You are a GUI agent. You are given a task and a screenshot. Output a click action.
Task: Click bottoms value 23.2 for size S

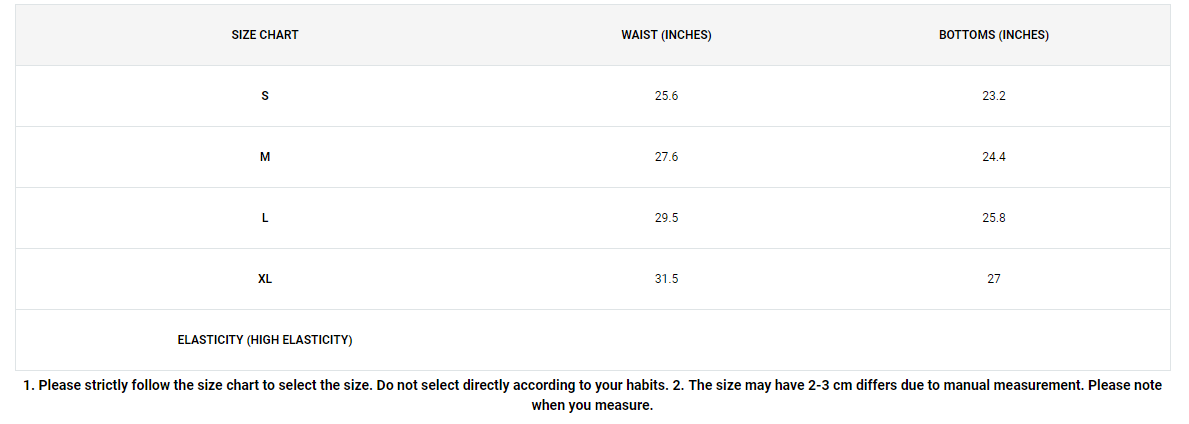pos(993,96)
